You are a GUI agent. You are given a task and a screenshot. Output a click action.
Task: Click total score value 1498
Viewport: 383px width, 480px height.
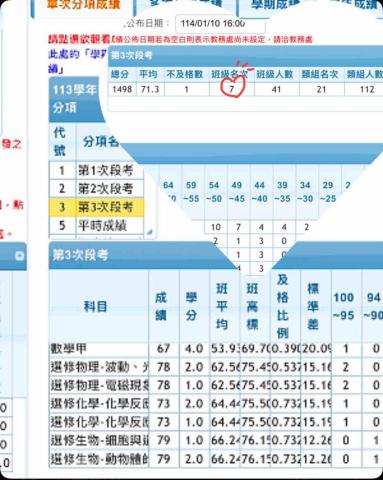(122, 89)
